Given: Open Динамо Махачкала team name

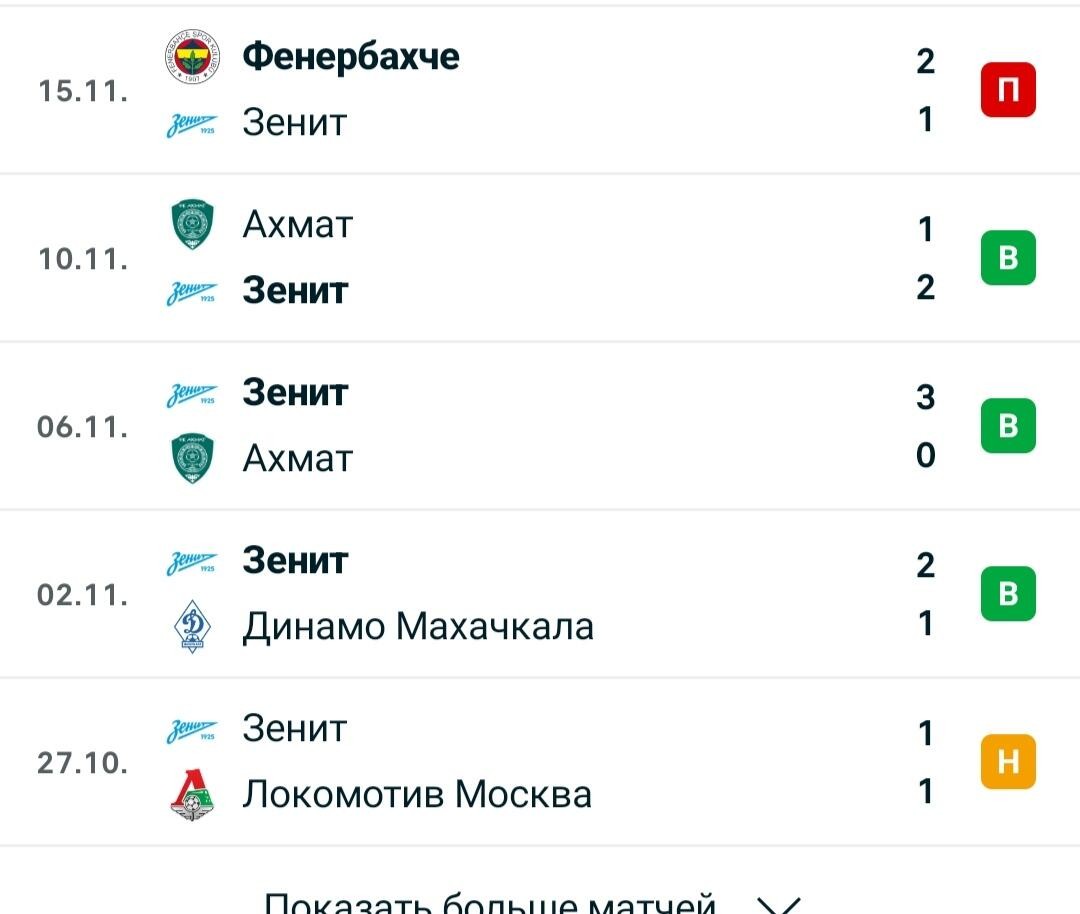Looking at the screenshot, I should (418, 626).
